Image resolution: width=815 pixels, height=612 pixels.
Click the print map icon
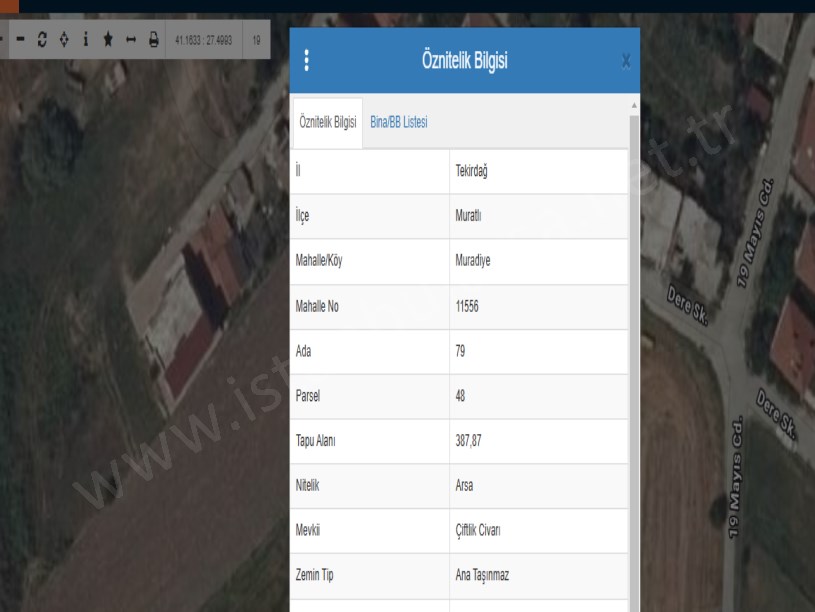point(153,41)
